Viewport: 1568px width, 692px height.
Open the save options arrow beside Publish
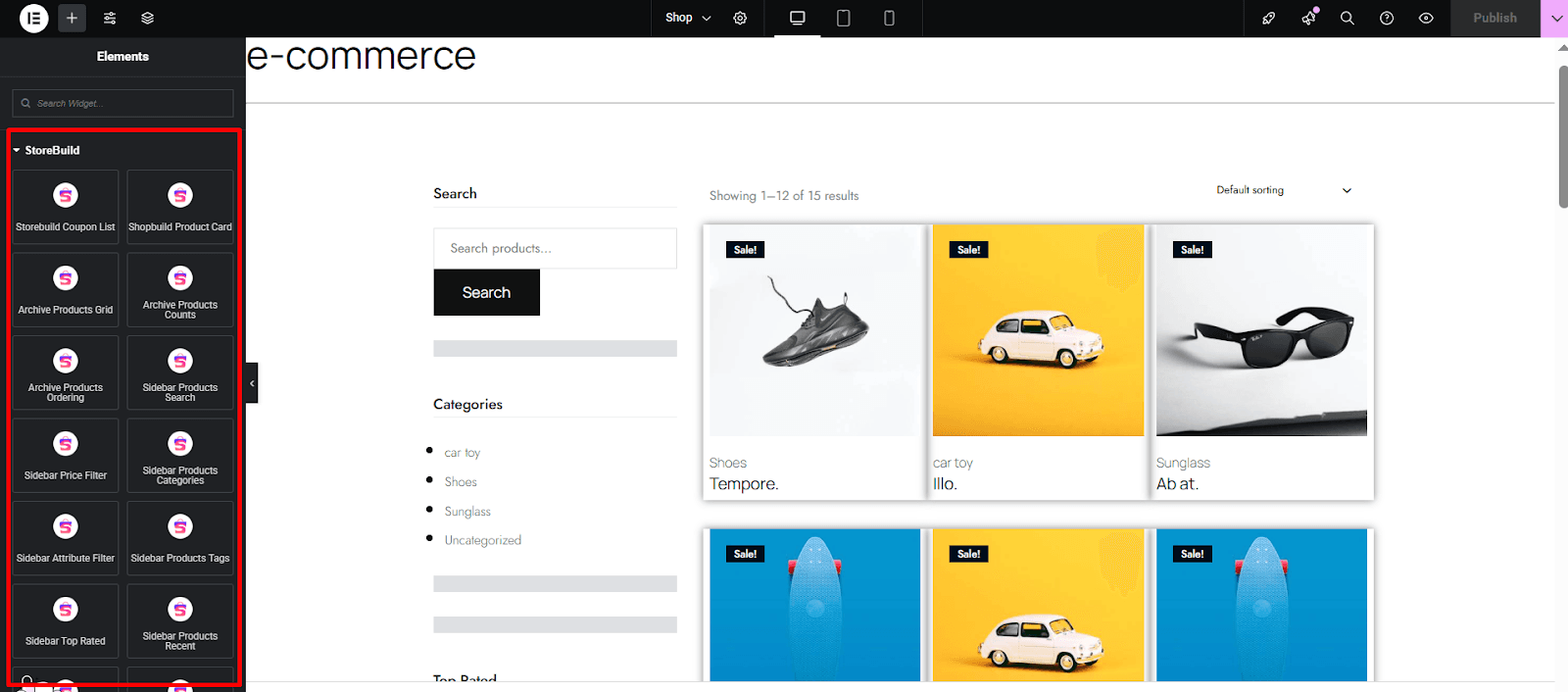(1555, 18)
